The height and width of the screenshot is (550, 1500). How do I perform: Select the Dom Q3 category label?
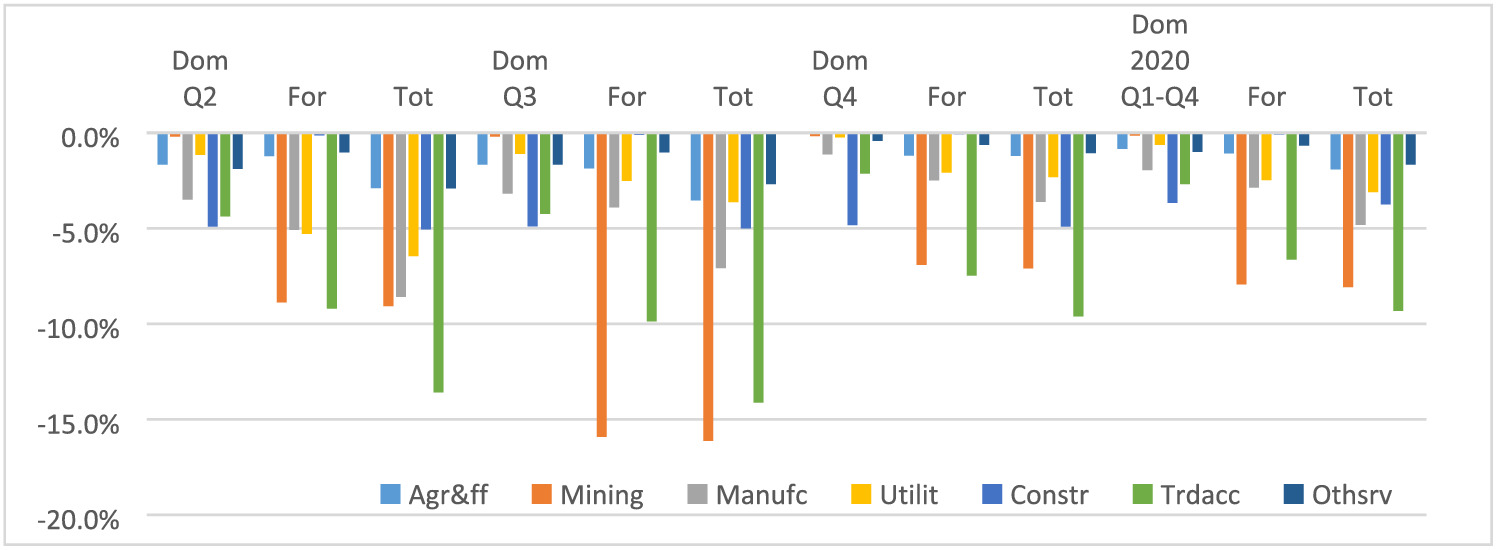pos(520,79)
